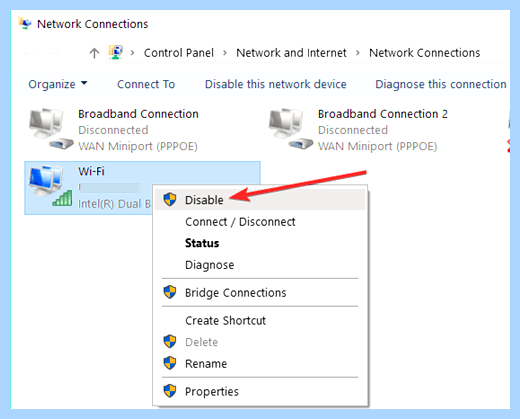Click the Wi-Fi connection name label

coord(91,171)
